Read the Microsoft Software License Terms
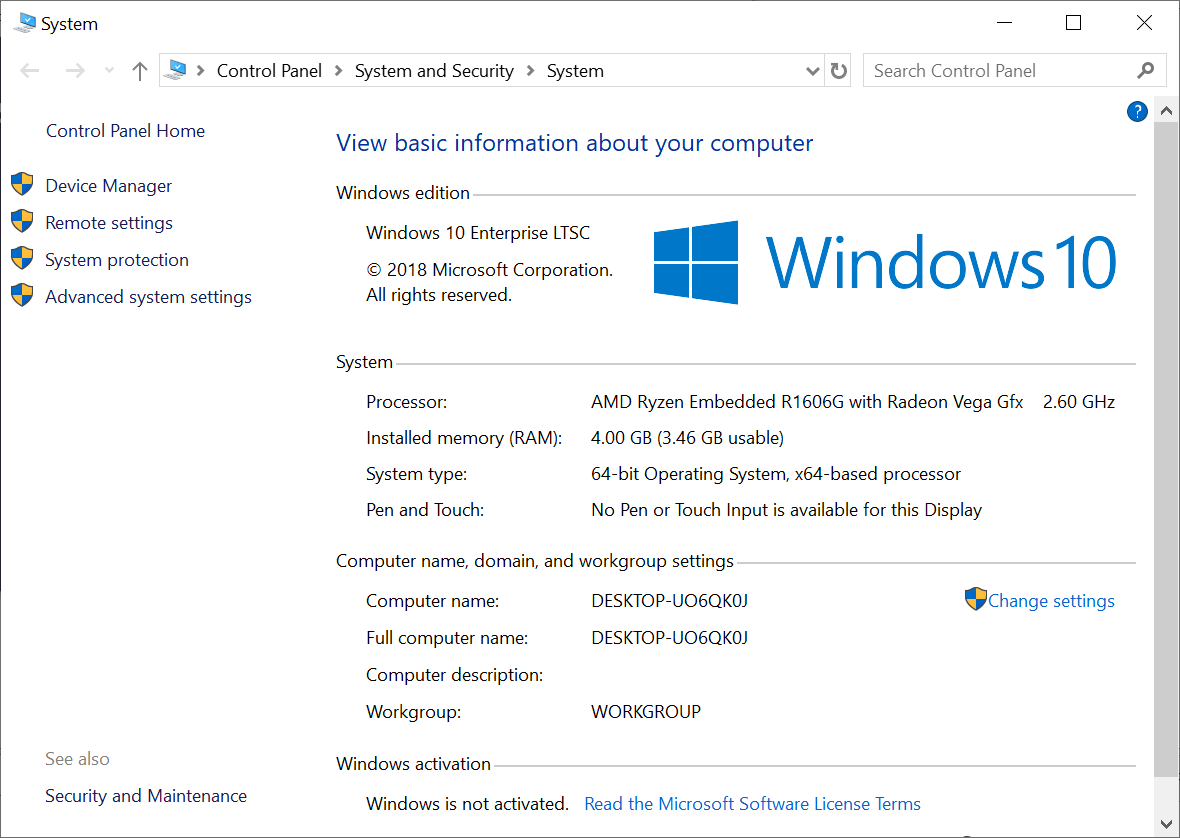The width and height of the screenshot is (1180, 838). [753, 804]
